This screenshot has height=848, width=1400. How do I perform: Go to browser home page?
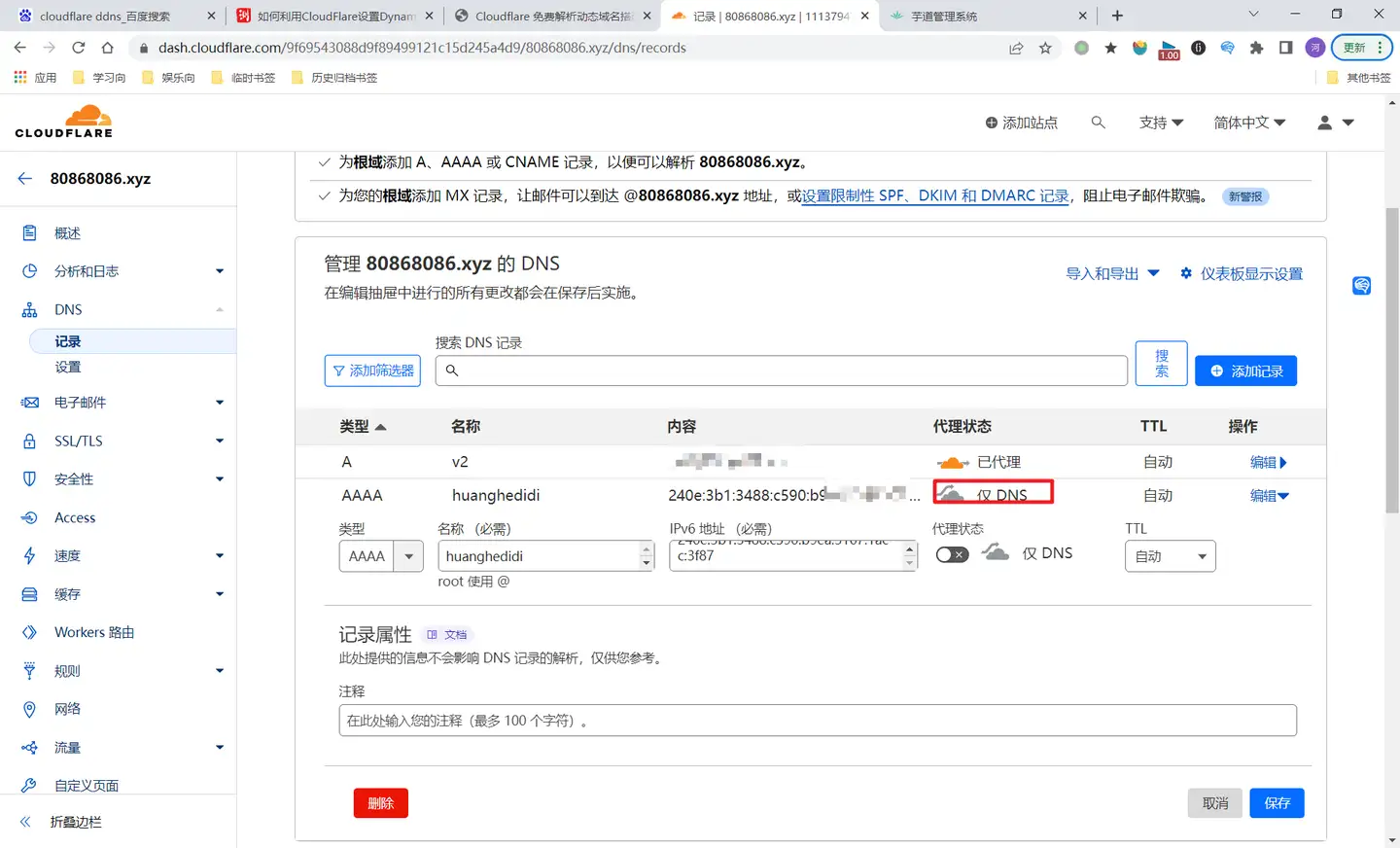pos(108,48)
